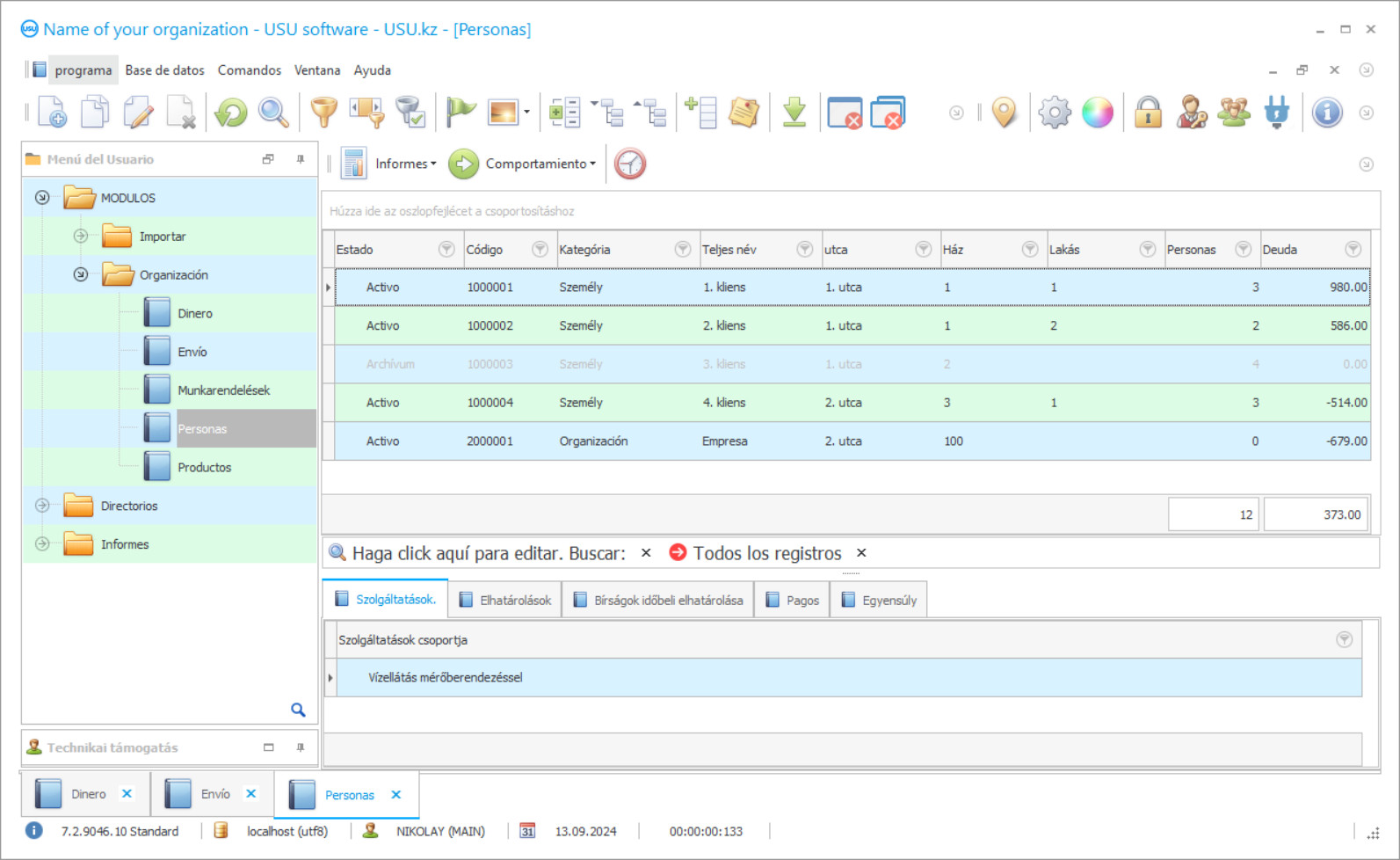This screenshot has width=1400, height=860.
Task: Click the picture image toolbar icon
Action: (x=504, y=113)
